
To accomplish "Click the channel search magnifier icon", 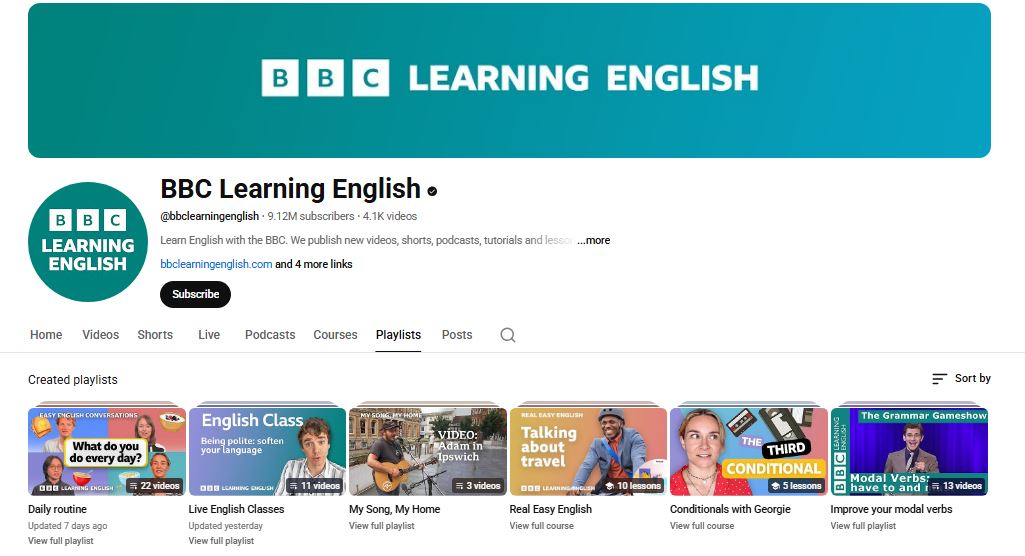I will click(508, 335).
